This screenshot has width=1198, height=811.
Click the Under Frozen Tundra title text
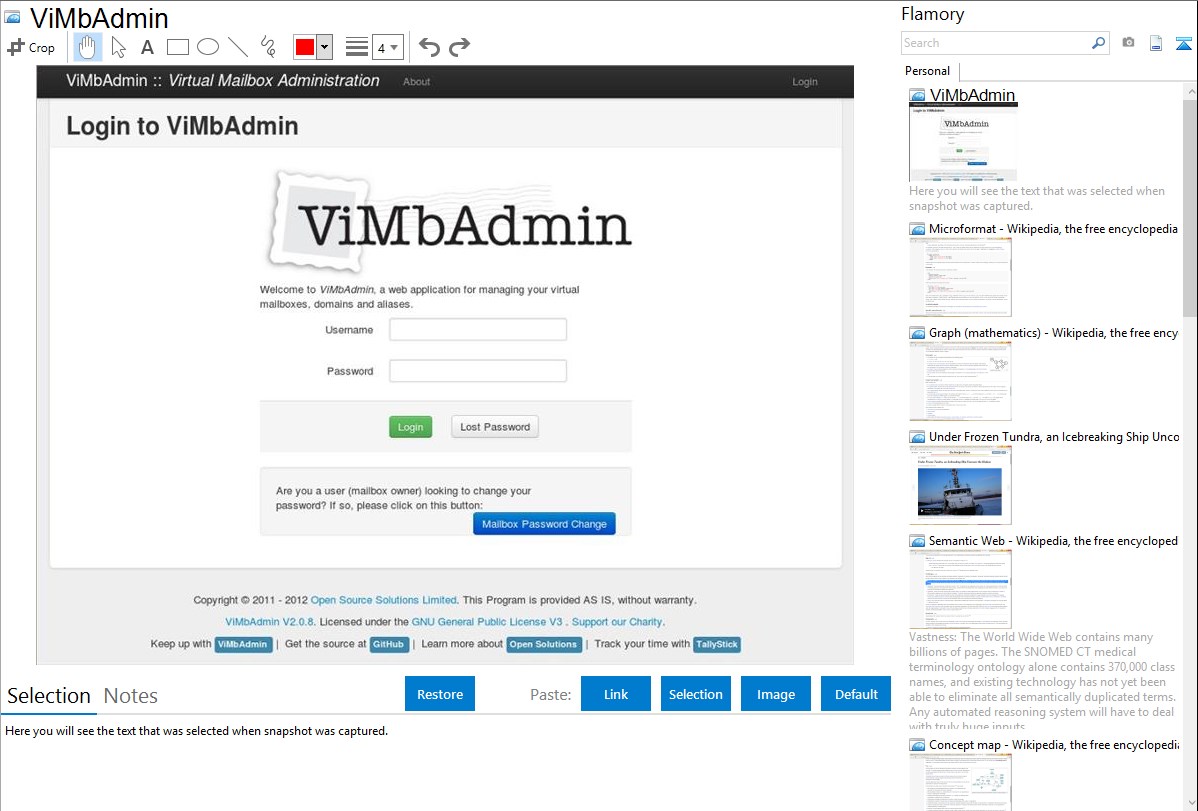1054,436
